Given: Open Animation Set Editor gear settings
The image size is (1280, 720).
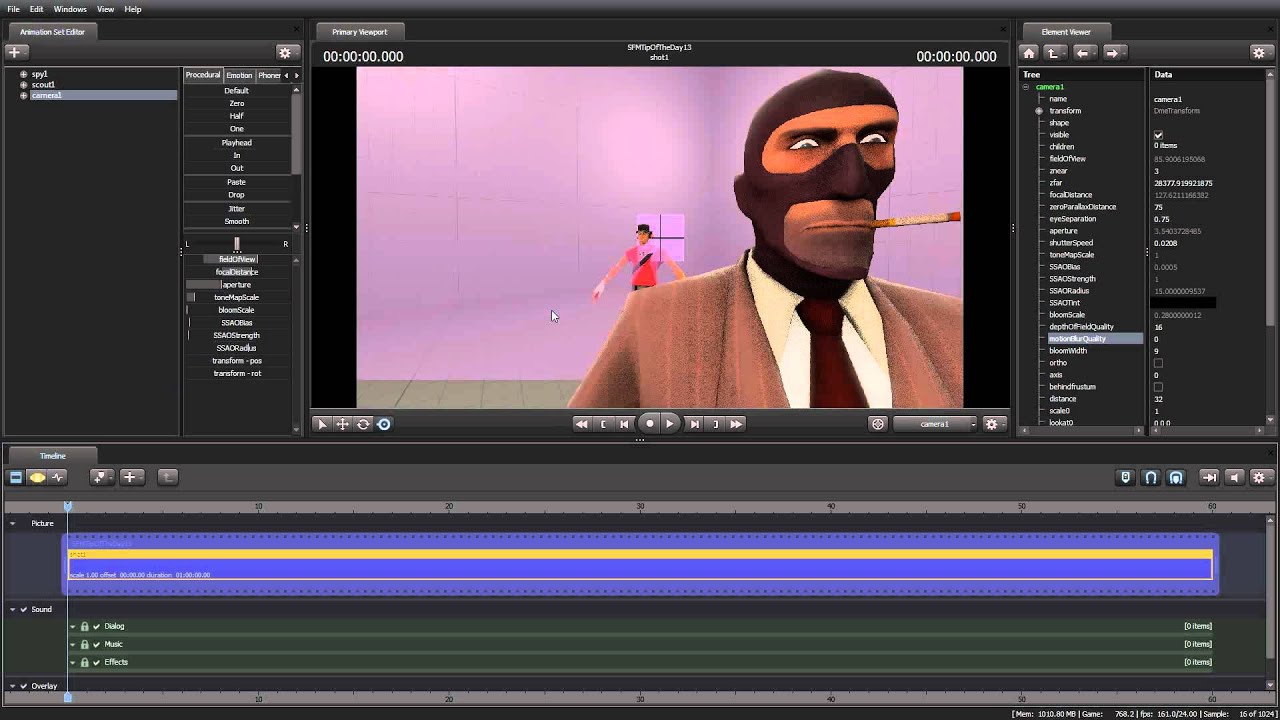Looking at the screenshot, I should click(x=286, y=52).
